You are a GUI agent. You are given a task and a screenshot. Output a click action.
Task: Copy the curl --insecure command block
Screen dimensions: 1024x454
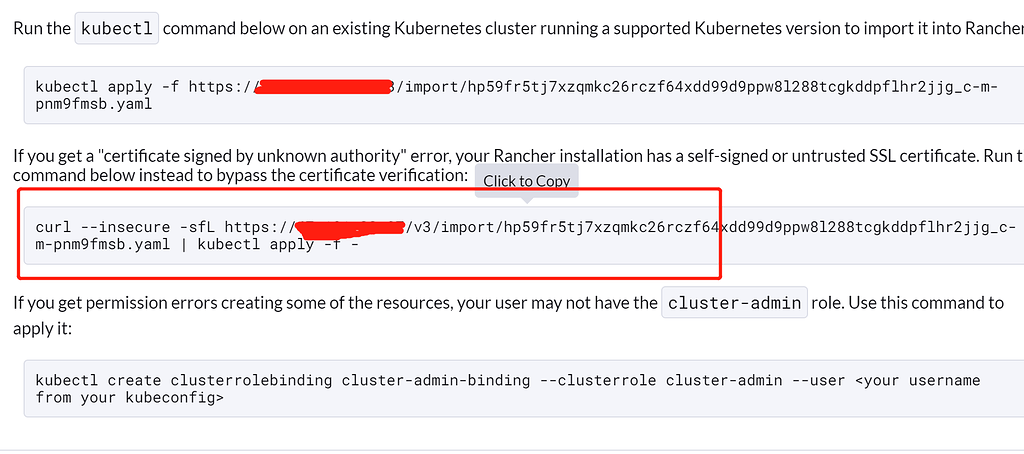coord(524,236)
